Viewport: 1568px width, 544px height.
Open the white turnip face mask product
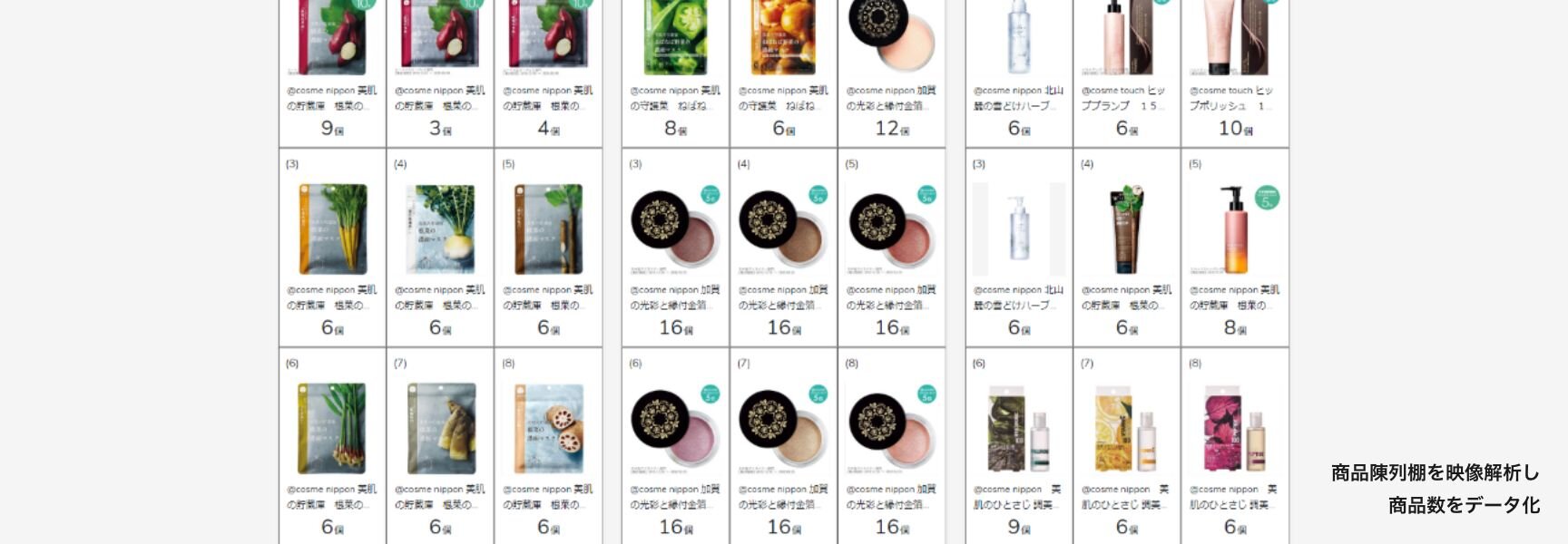pos(440,229)
